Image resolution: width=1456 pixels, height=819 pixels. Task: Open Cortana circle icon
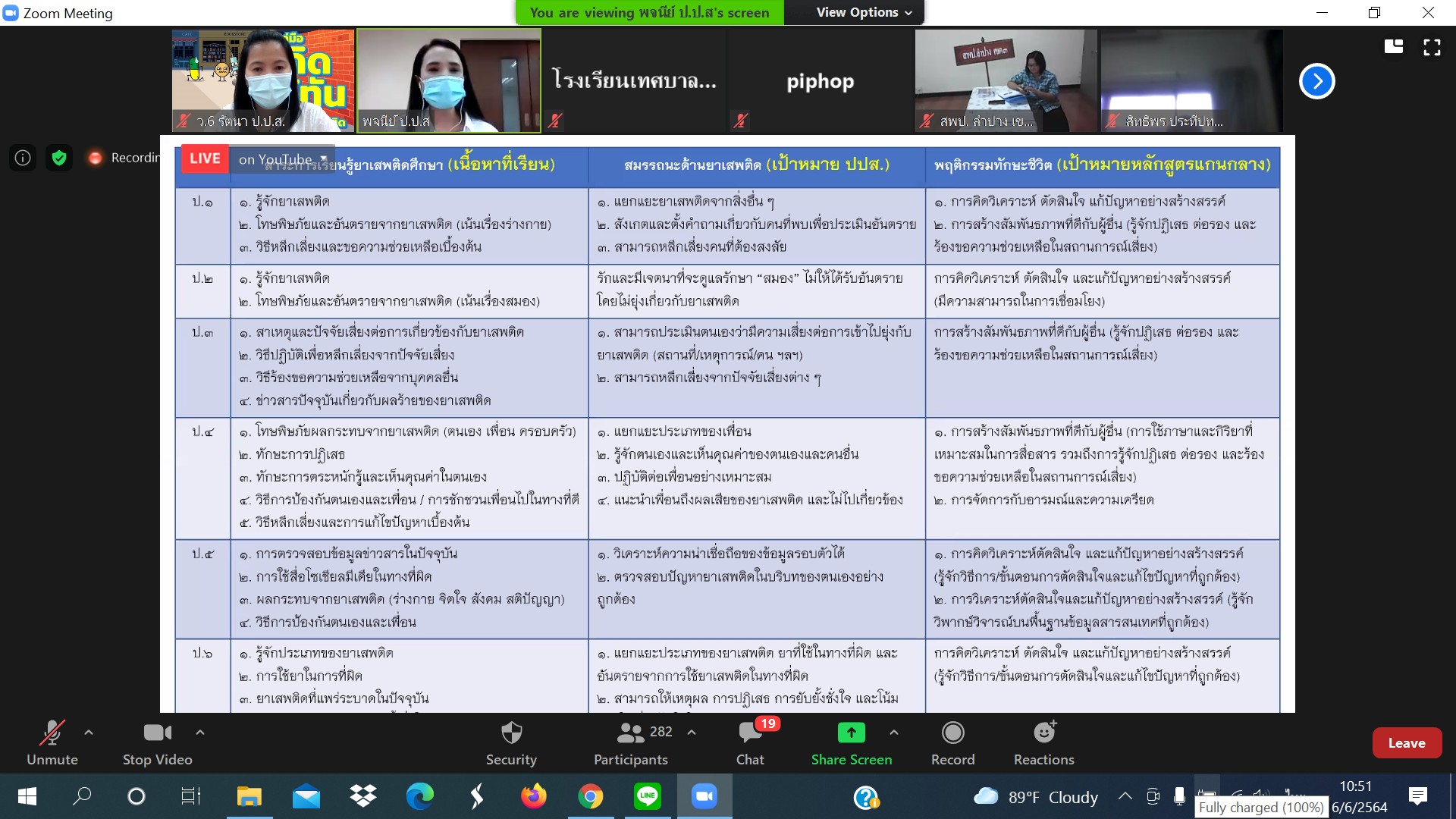pos(136,796)
